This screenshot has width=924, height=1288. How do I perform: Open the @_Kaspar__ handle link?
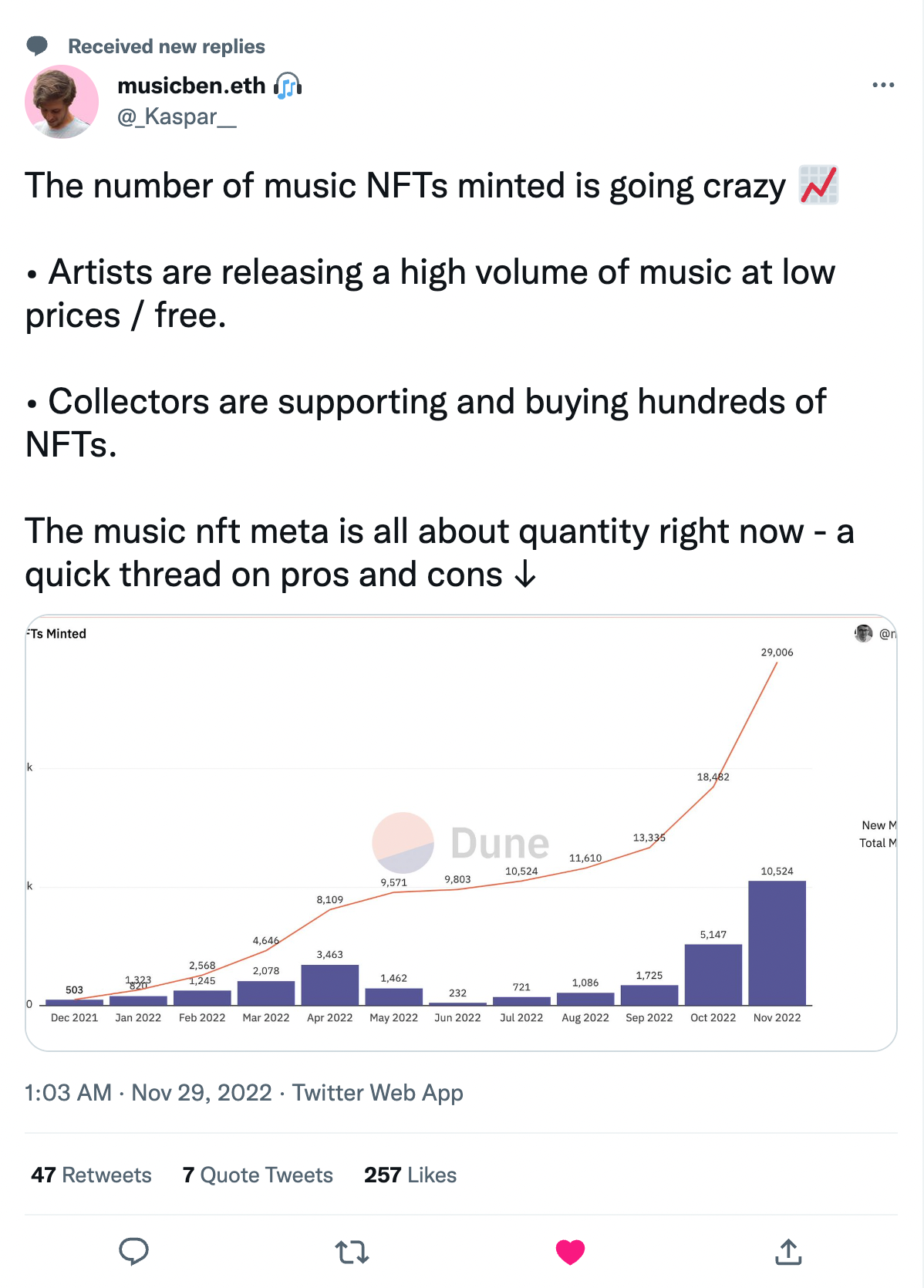tap(177, 116)
